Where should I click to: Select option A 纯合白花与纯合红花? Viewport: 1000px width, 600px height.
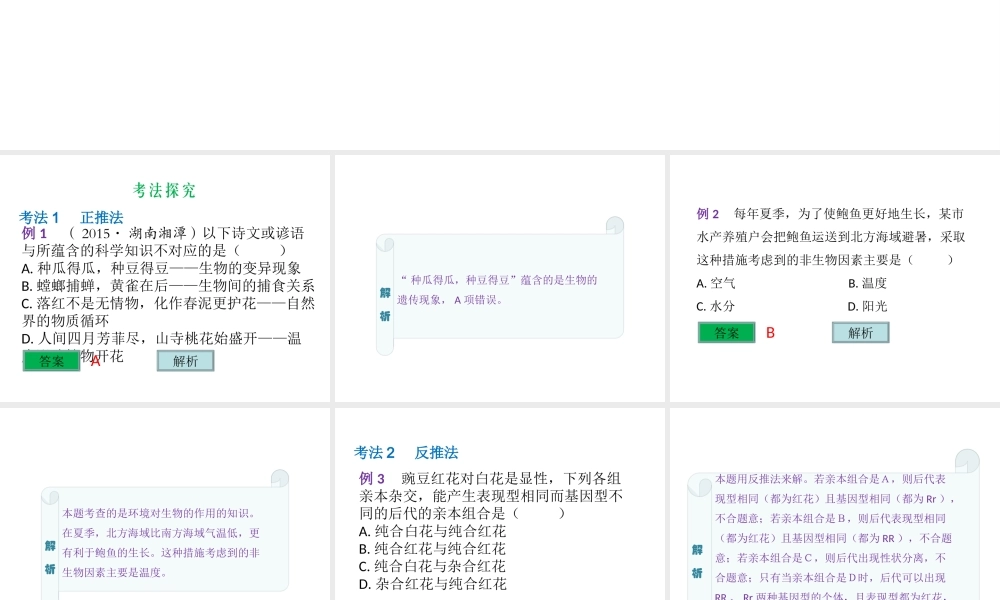(x=432, y=531)
